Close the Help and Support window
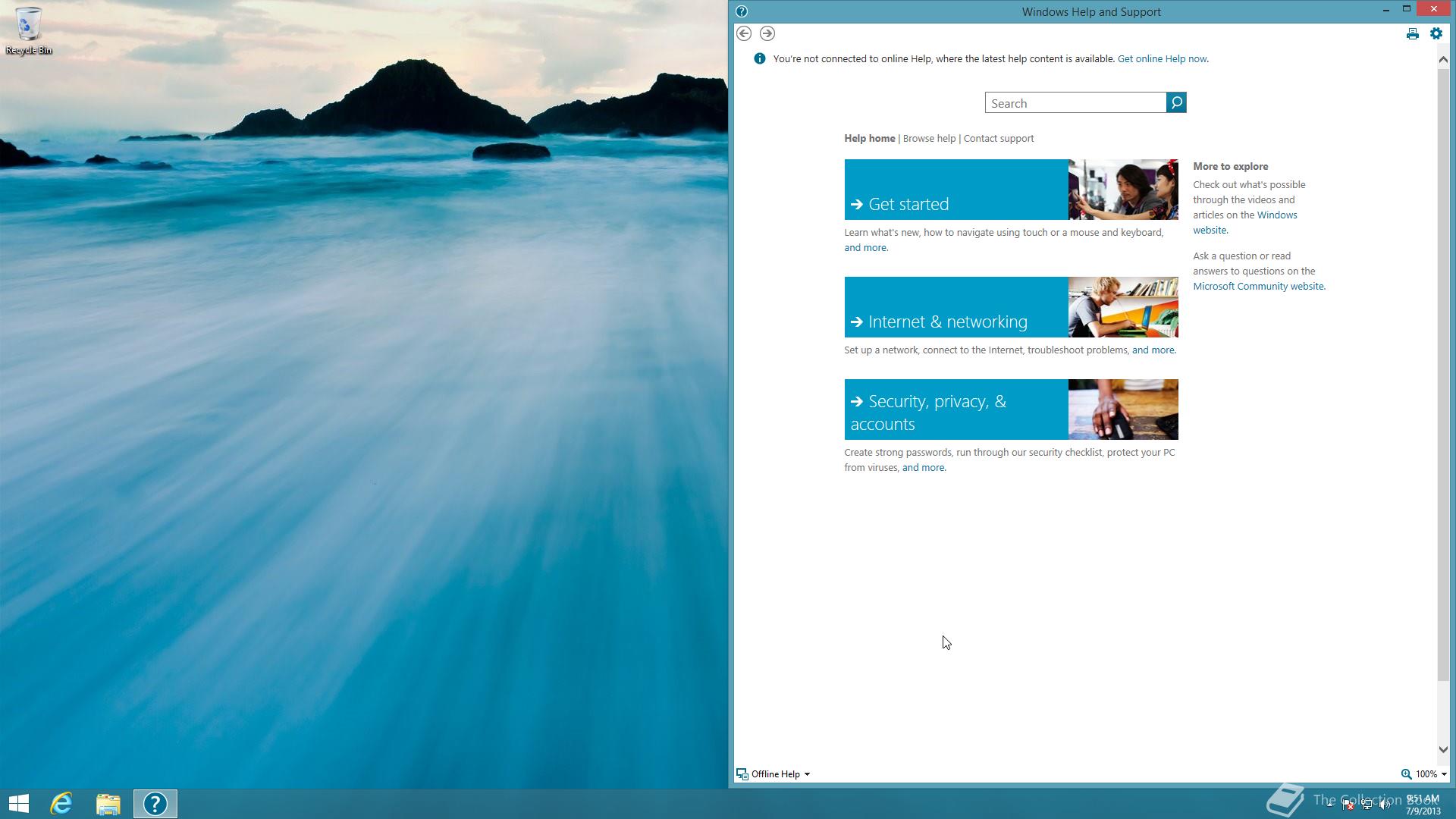The height and width of the screenshot is (819, 1456). click(1433, 9)
